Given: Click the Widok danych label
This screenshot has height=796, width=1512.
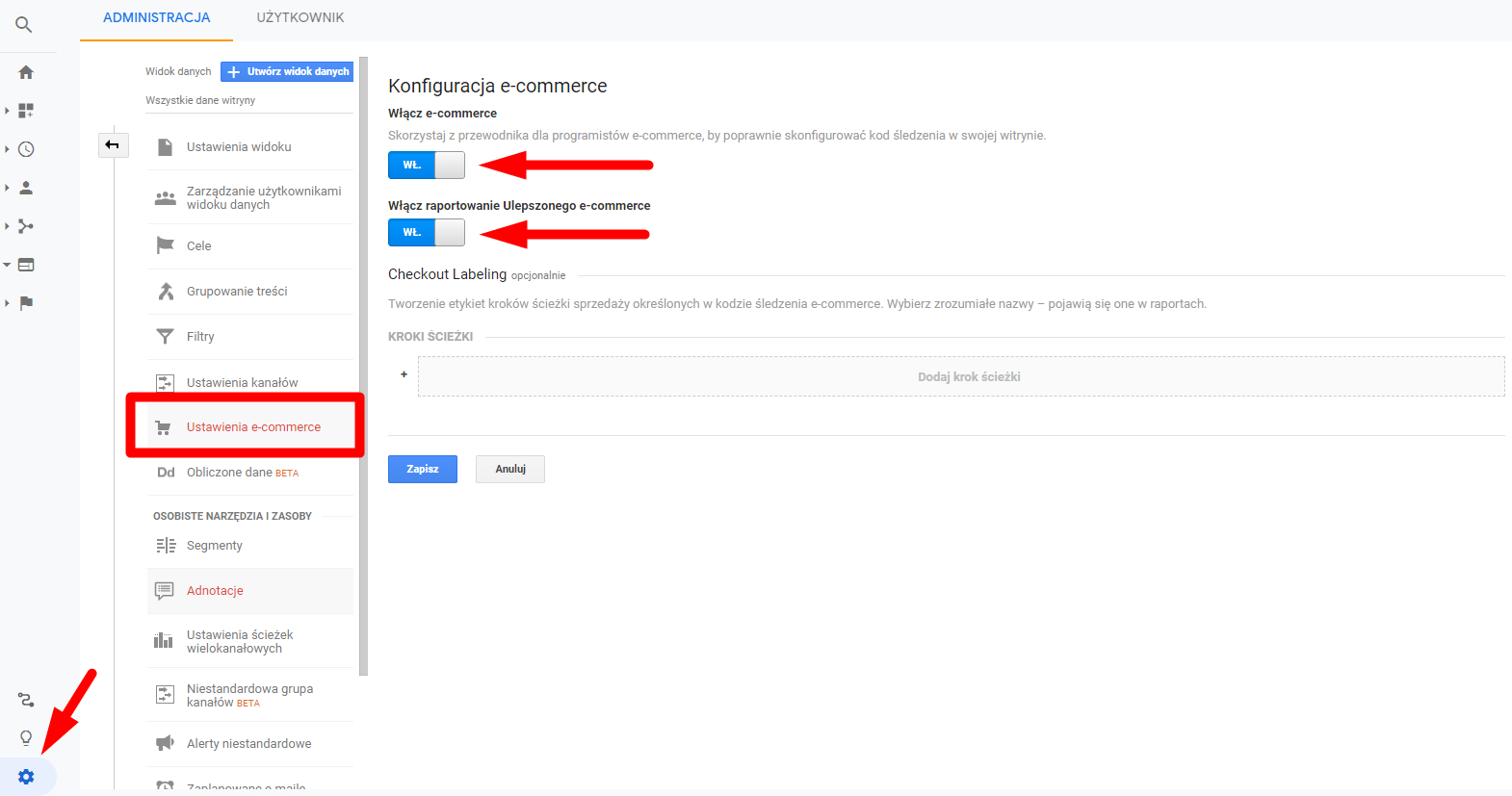Looking at the screenshot, I should (x=178, y=71).
